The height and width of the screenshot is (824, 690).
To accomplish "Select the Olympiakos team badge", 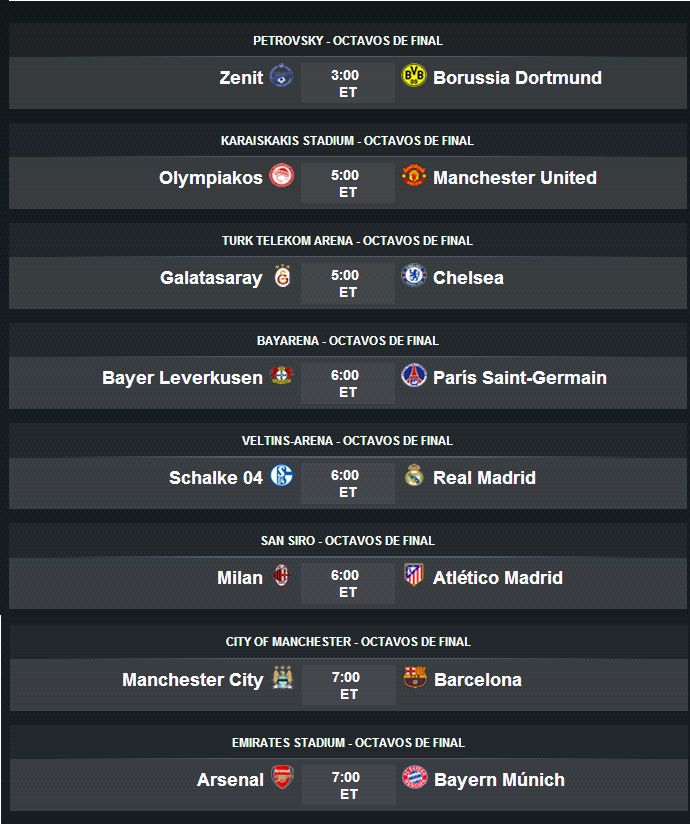I will point(282,176).
